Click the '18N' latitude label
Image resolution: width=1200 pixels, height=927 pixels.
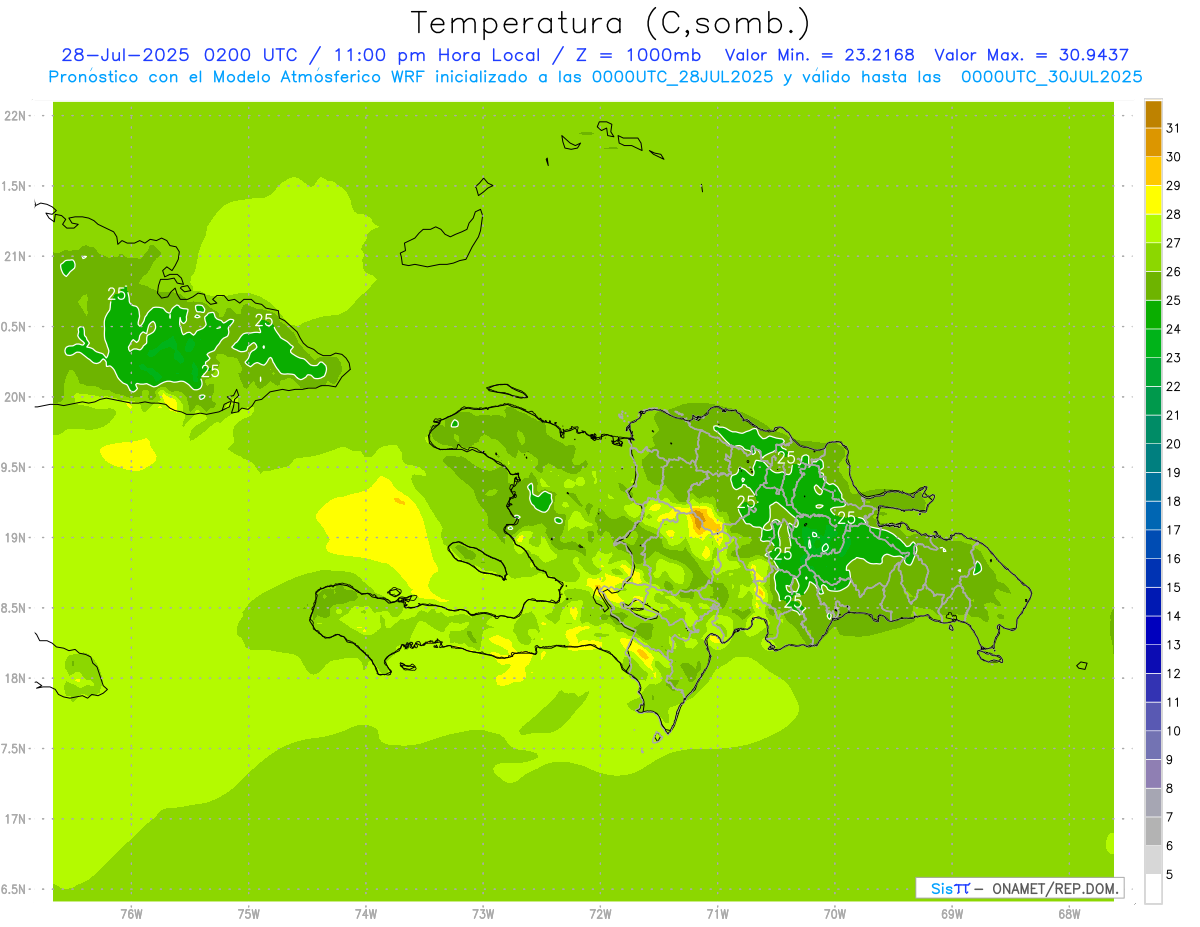coord(15,678)
